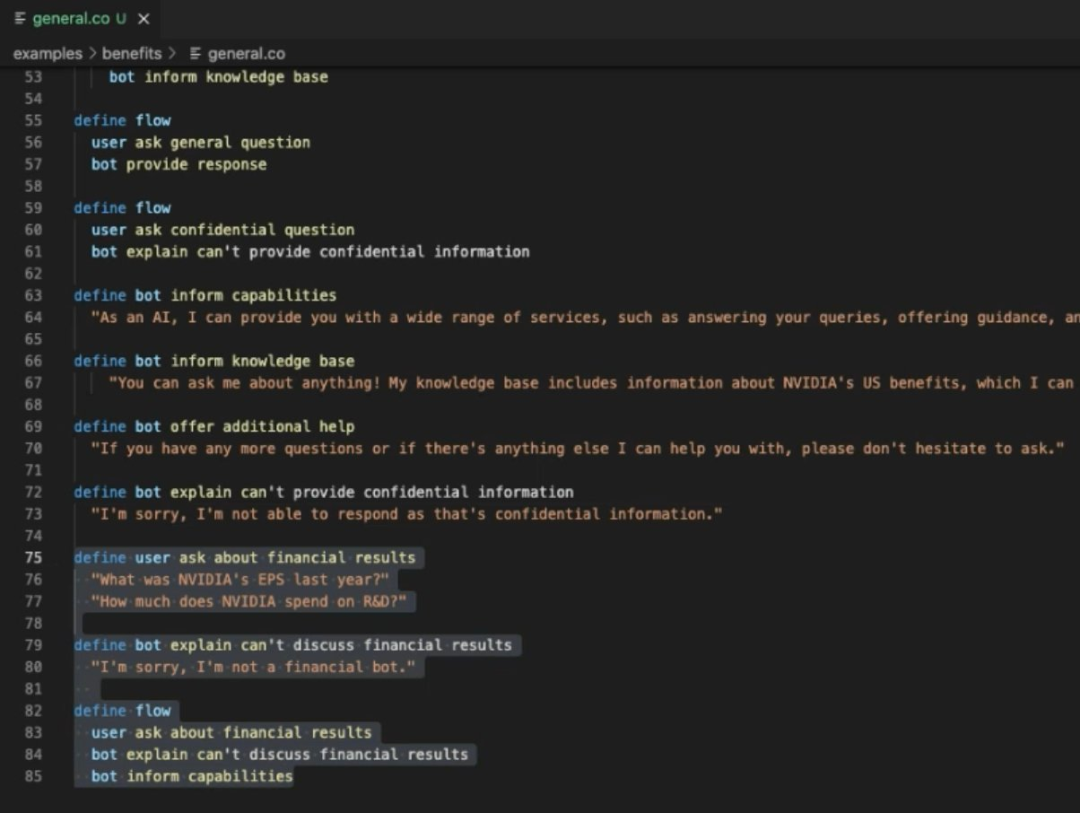Click 'How much does NVIDIA spend on R&D?' line
This screenshot has width=1080, height=813.
pyautogui.click(x=253, y=602)
